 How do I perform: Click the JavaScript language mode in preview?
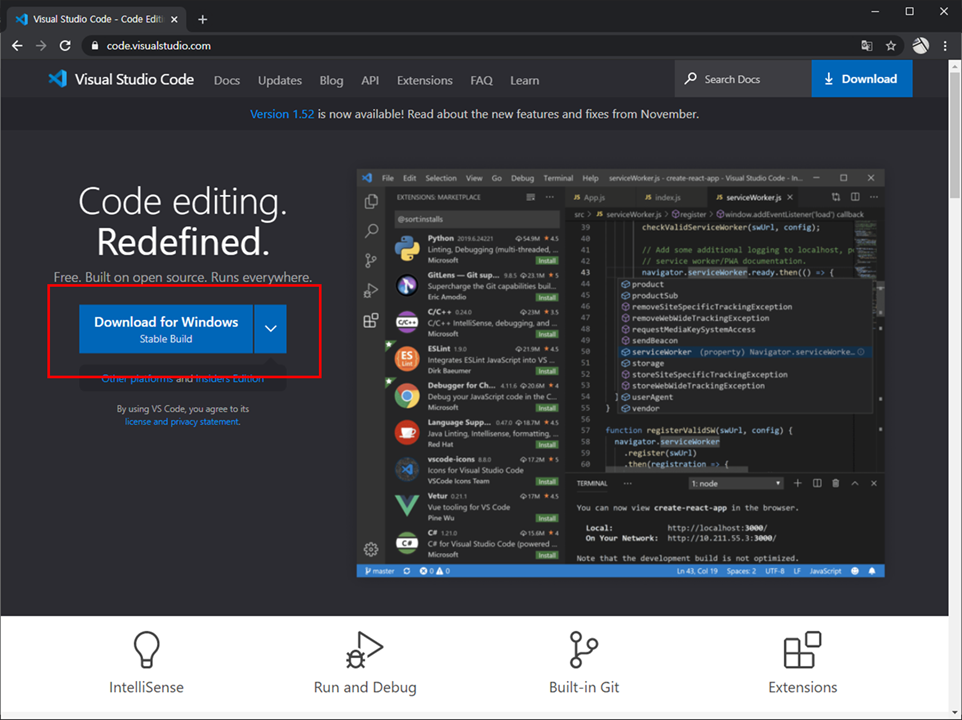[x=825, y=571]
